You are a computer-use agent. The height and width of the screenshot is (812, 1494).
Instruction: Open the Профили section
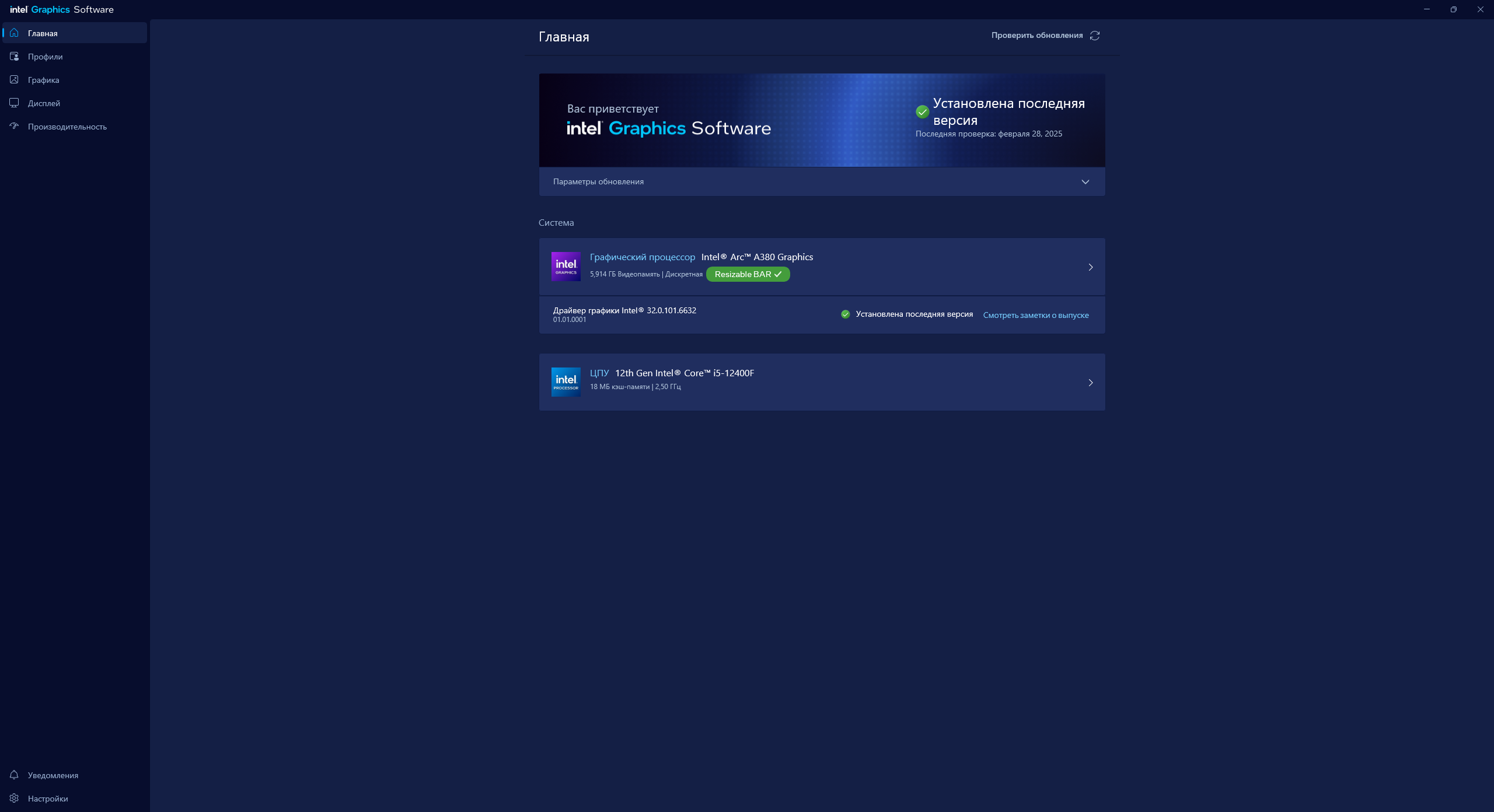point(75,56)
